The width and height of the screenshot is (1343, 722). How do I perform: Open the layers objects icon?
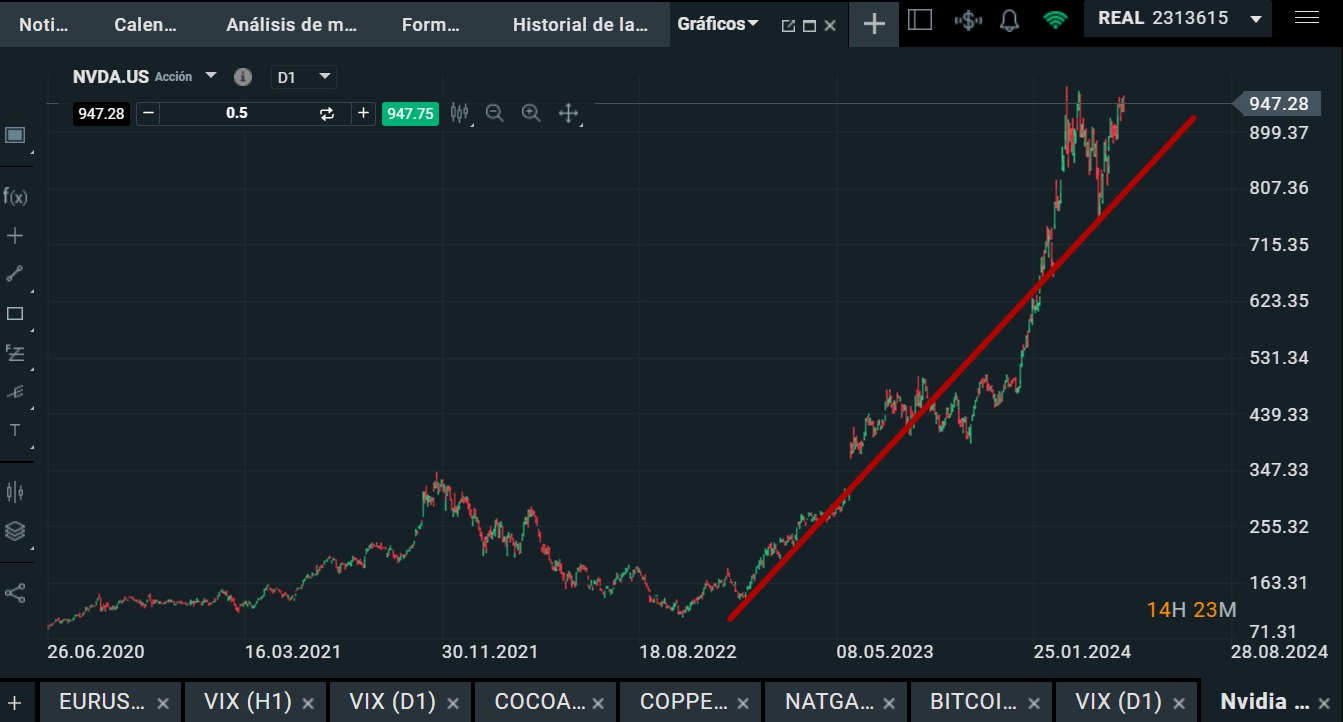(15, 531)
